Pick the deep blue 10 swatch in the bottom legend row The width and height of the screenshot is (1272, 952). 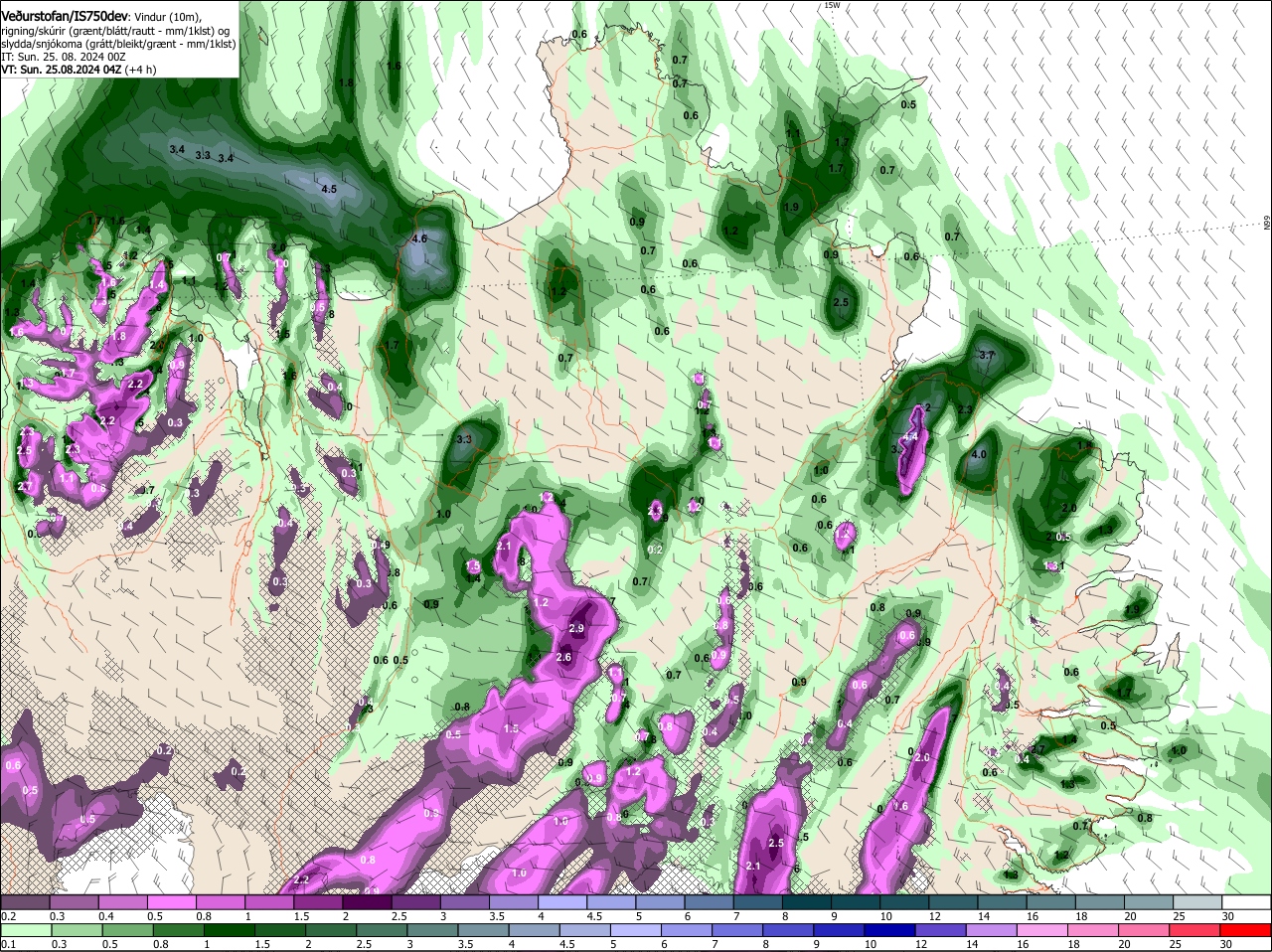pyautogui.click(x=888, y=929)
